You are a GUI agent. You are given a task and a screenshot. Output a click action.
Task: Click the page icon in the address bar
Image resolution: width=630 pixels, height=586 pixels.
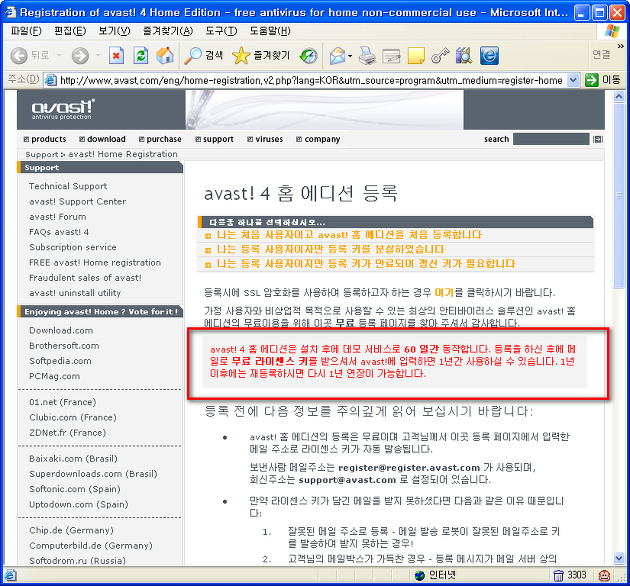[x=51, y=80]
